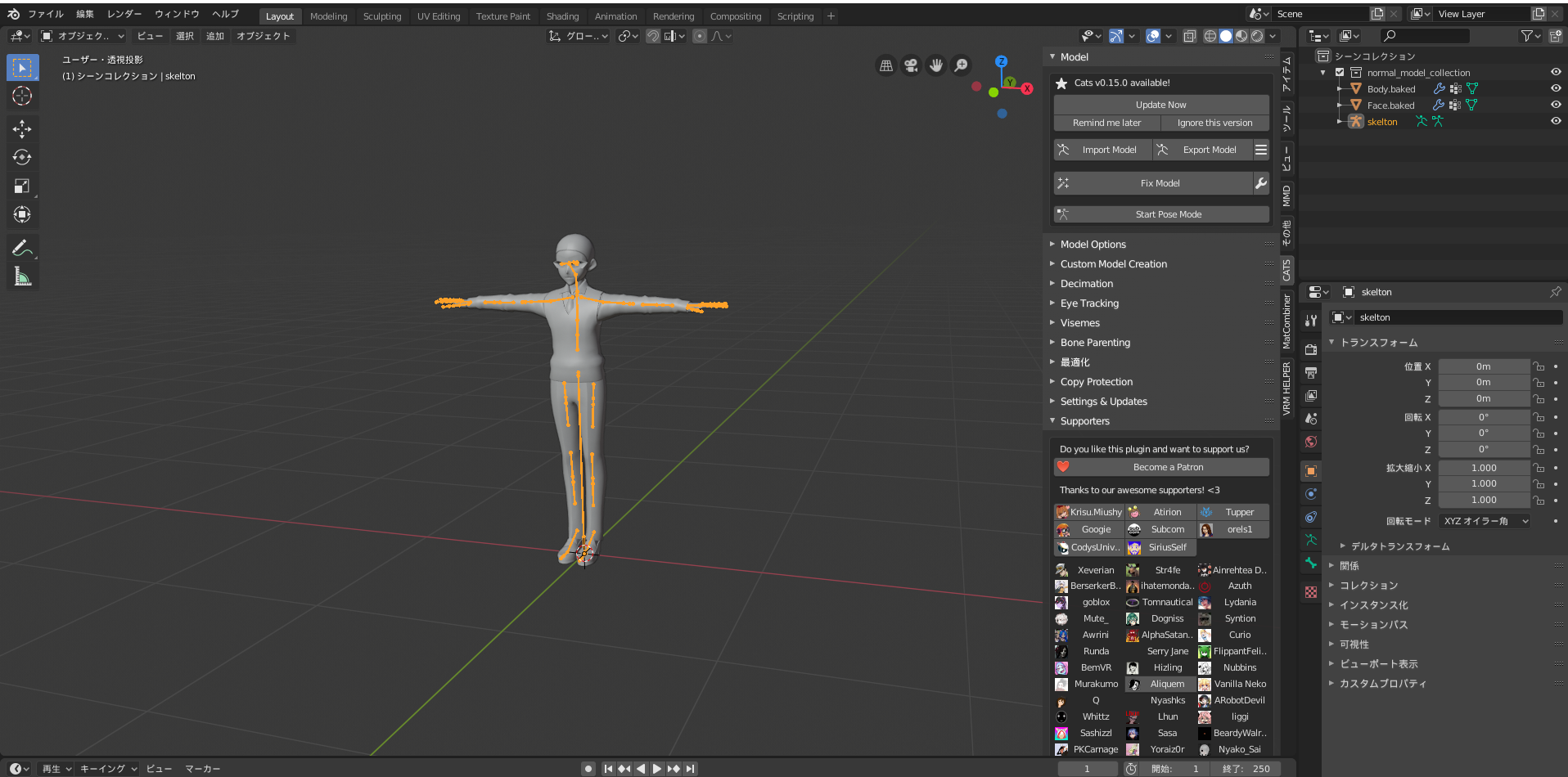Image resolution: width=1568 pixels, height=777 pixels.
Task: Switch to the Shading workspace tab
Action: 563,16
